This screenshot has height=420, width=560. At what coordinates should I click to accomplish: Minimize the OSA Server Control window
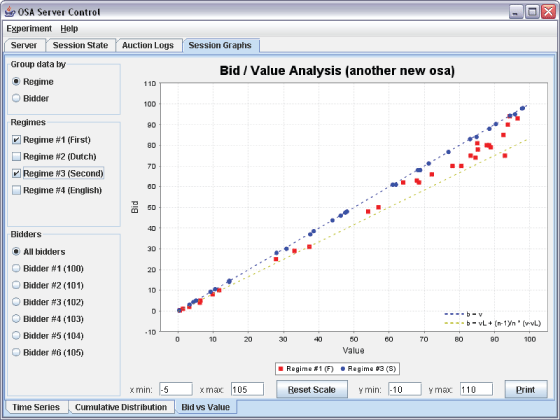516,12
